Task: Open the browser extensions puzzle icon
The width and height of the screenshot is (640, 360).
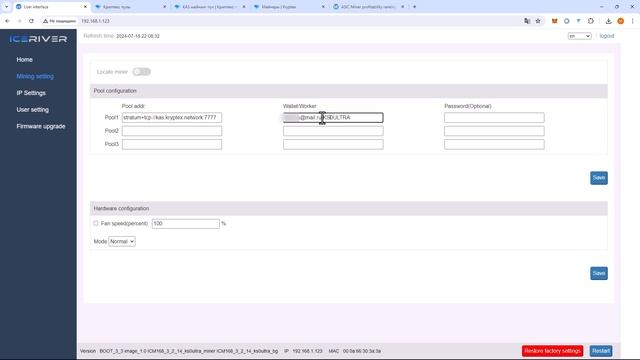Action: pos(591,21)
